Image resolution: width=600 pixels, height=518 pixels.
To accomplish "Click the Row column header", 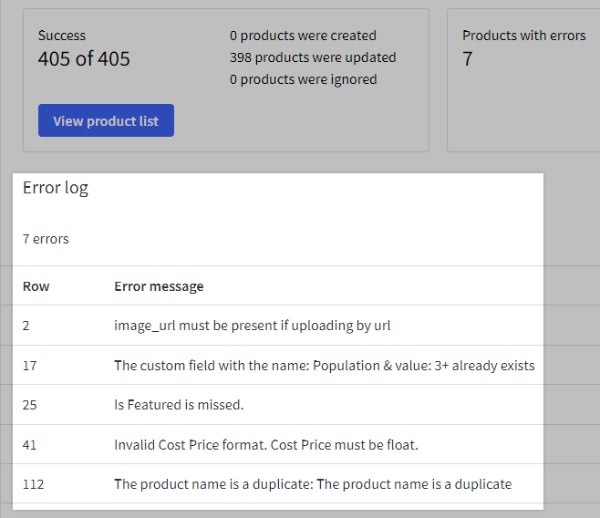I will 36,286.
